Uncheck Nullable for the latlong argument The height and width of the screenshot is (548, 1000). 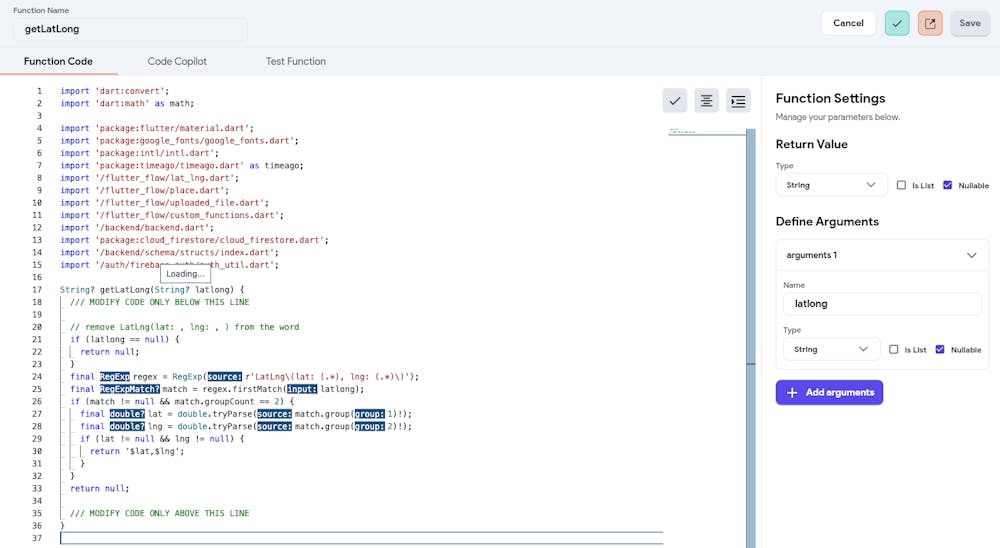[x=940, y=349]
